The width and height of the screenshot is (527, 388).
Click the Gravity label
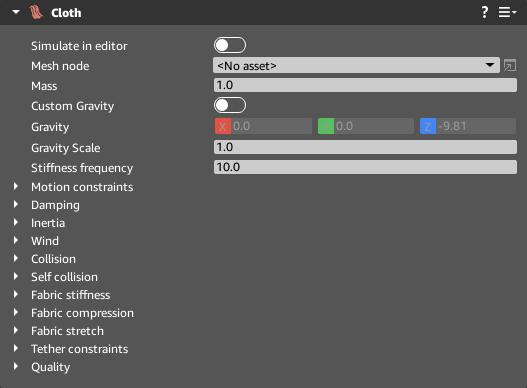(x=50, y=127)
